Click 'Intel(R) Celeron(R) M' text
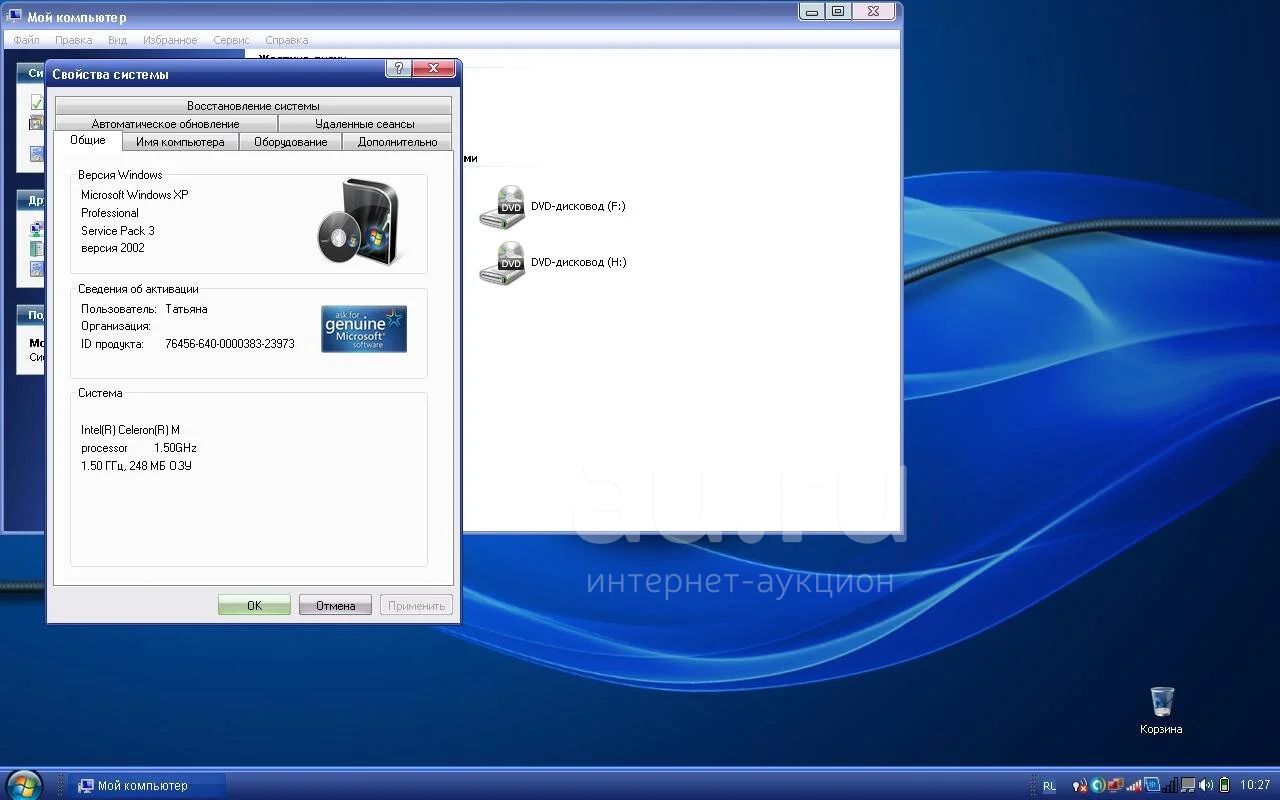 (131, 430)
